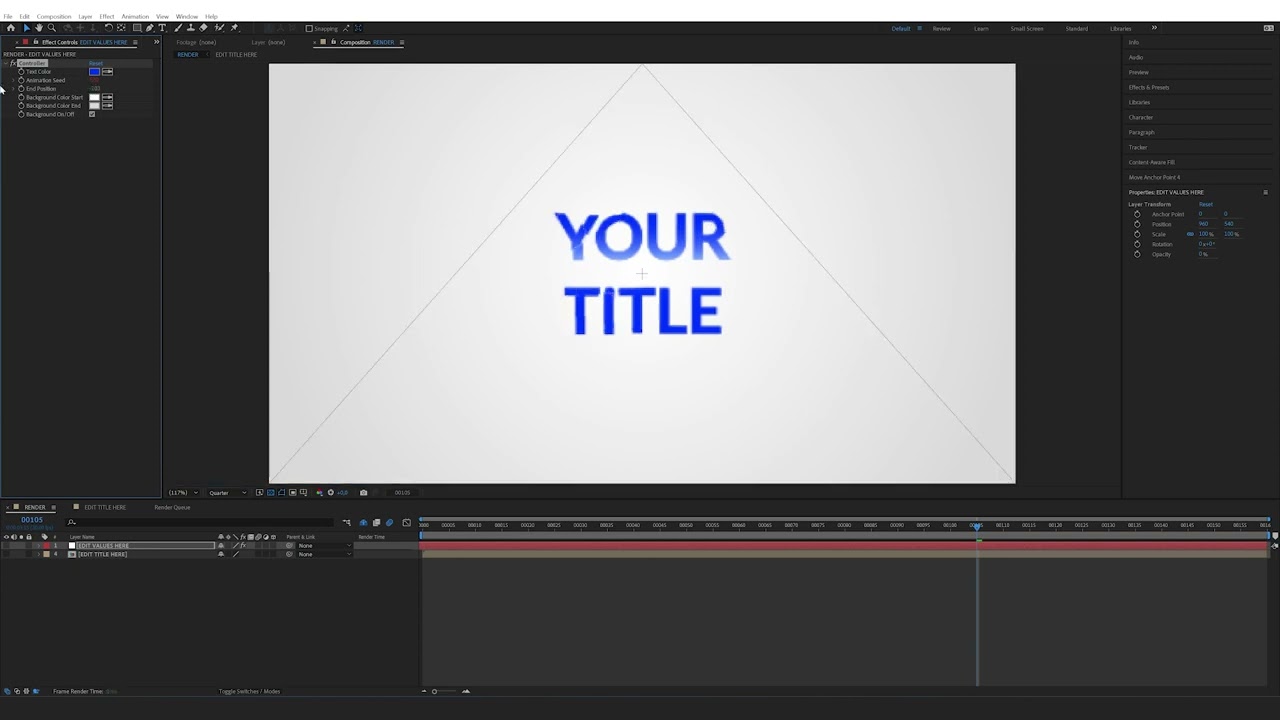
Task: Toggle fx switch on EDIT VALUES HERE layer
Action: [243, 545]
